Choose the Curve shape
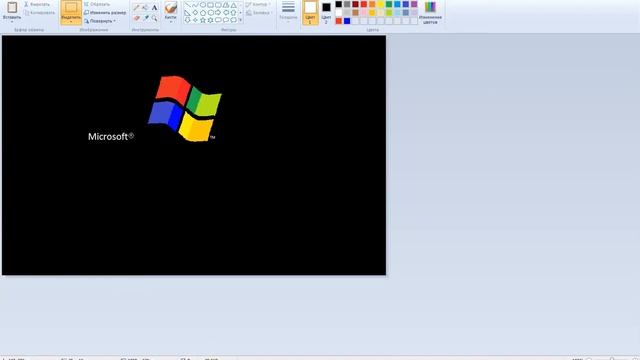The image size is (640, 360). point(195,4)
